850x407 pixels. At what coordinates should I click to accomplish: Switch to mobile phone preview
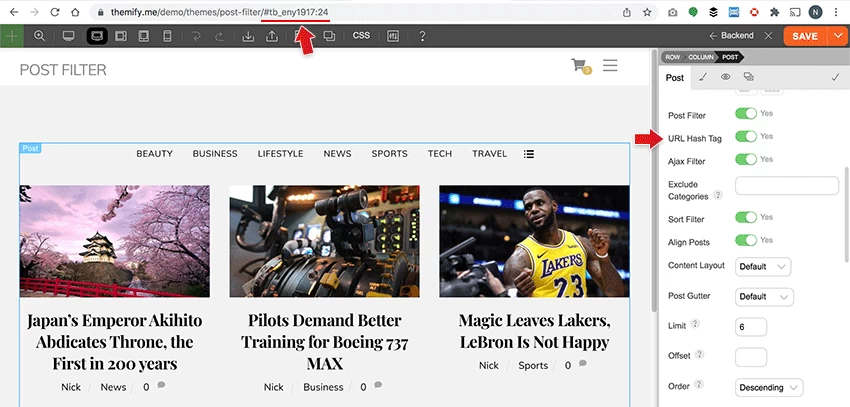pos(168,36)
